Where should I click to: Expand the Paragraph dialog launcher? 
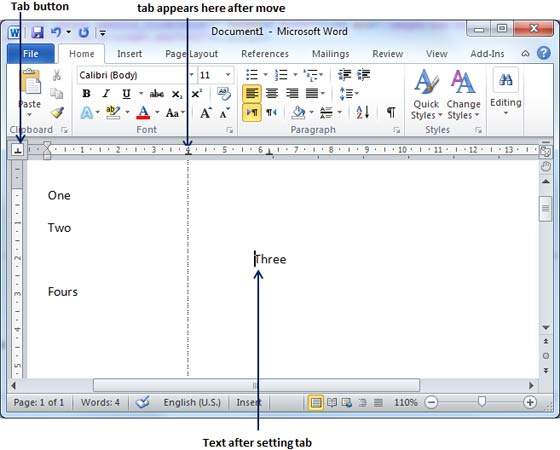point(396,130)
